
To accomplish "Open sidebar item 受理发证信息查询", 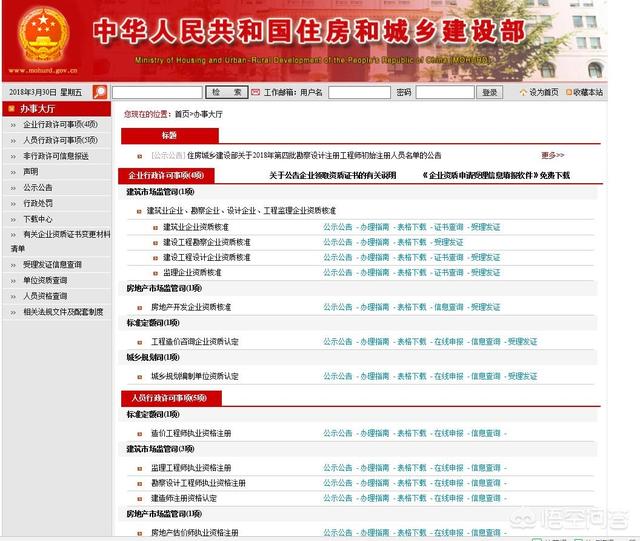I will pyautogui.click(x=52, y=265).
